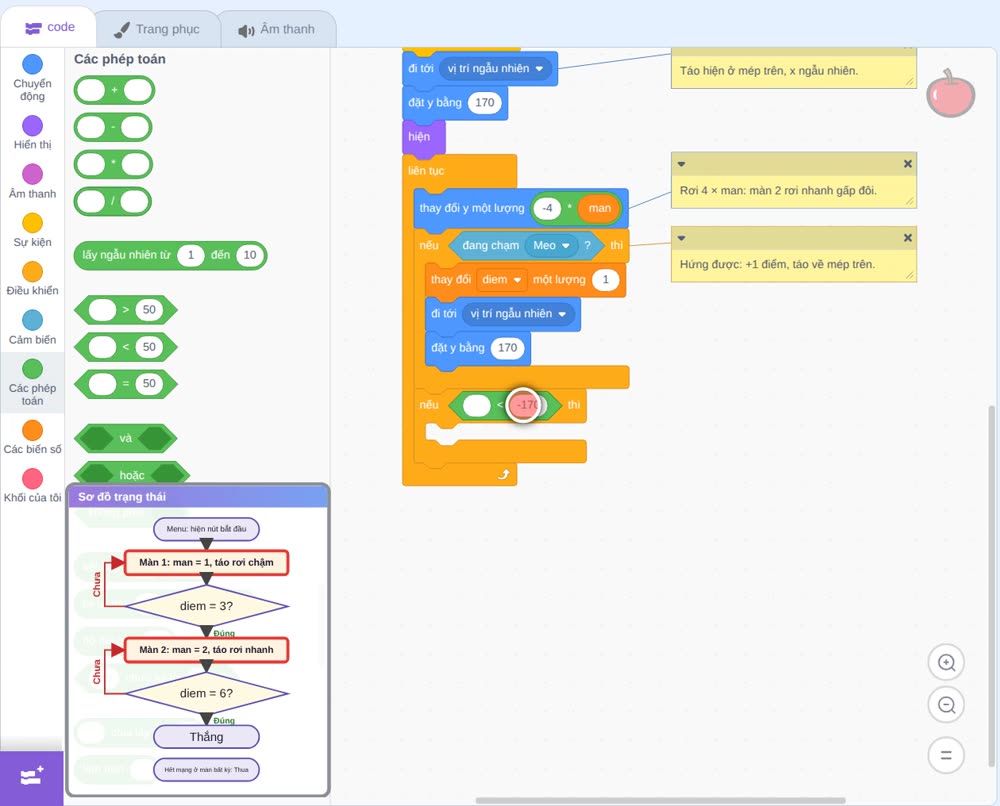Image resolution: width=1000 pixels, height=806 pixels.
Task: Close the 'Rơi 4 × man' comment
Action: click(x=908, y=164)
